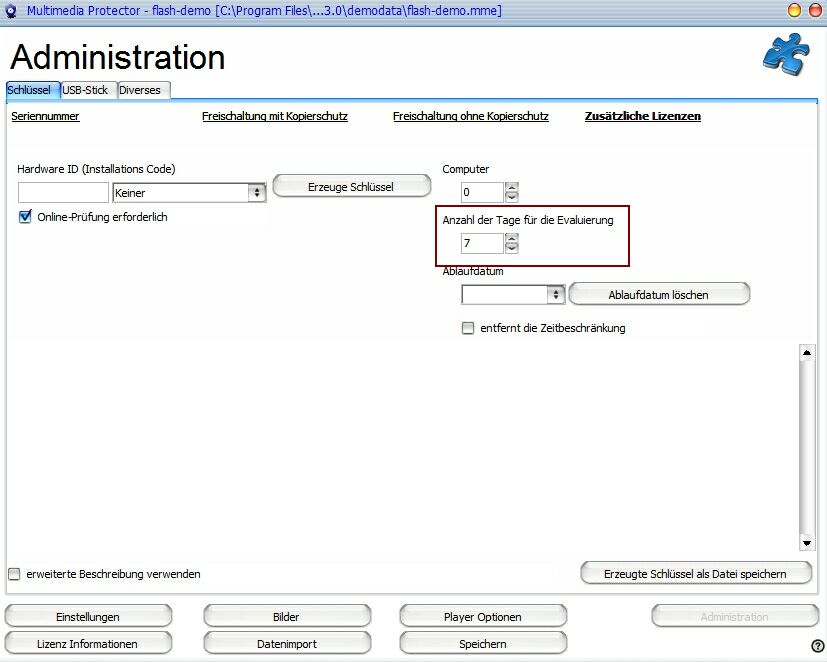The width and height of the screenshot is (827, 662).
Task: Increase the Computer count with up arrow
Action: pos(512,187)
